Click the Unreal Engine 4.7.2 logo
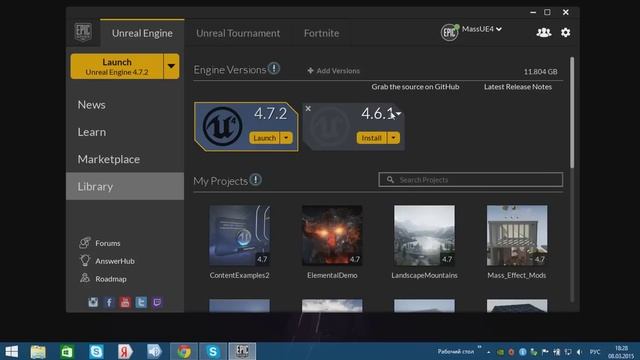Image resolution: width=640 pixels, height=360 pixels. 222,126
